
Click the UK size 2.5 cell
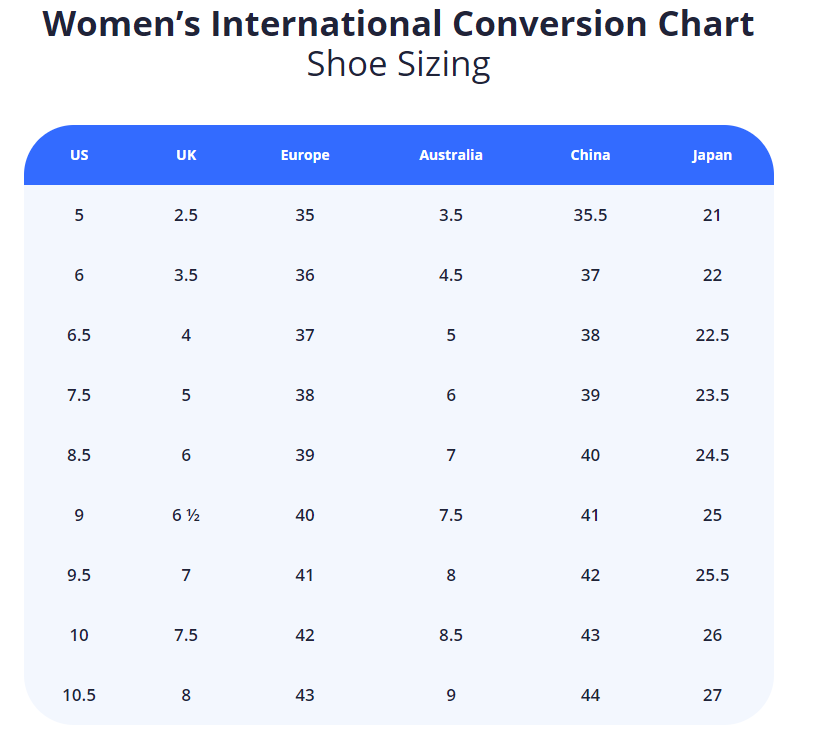click(x=186, y=215)
